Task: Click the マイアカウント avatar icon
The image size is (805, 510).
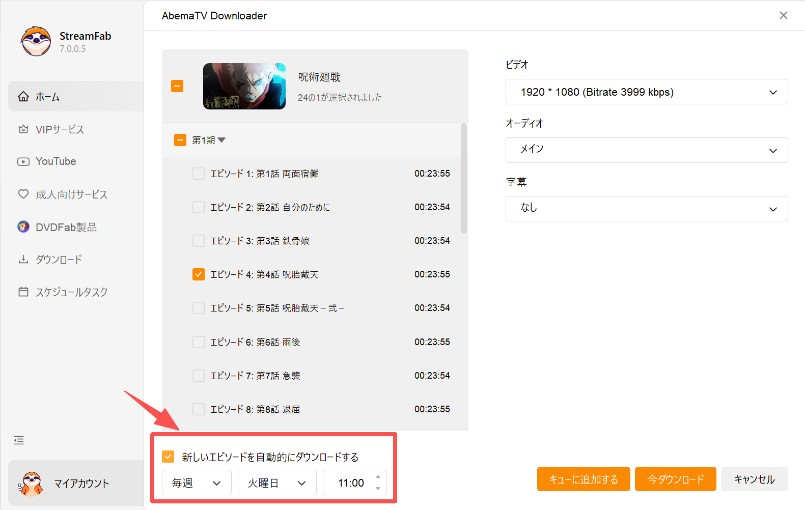Action: tap(30, 484)
